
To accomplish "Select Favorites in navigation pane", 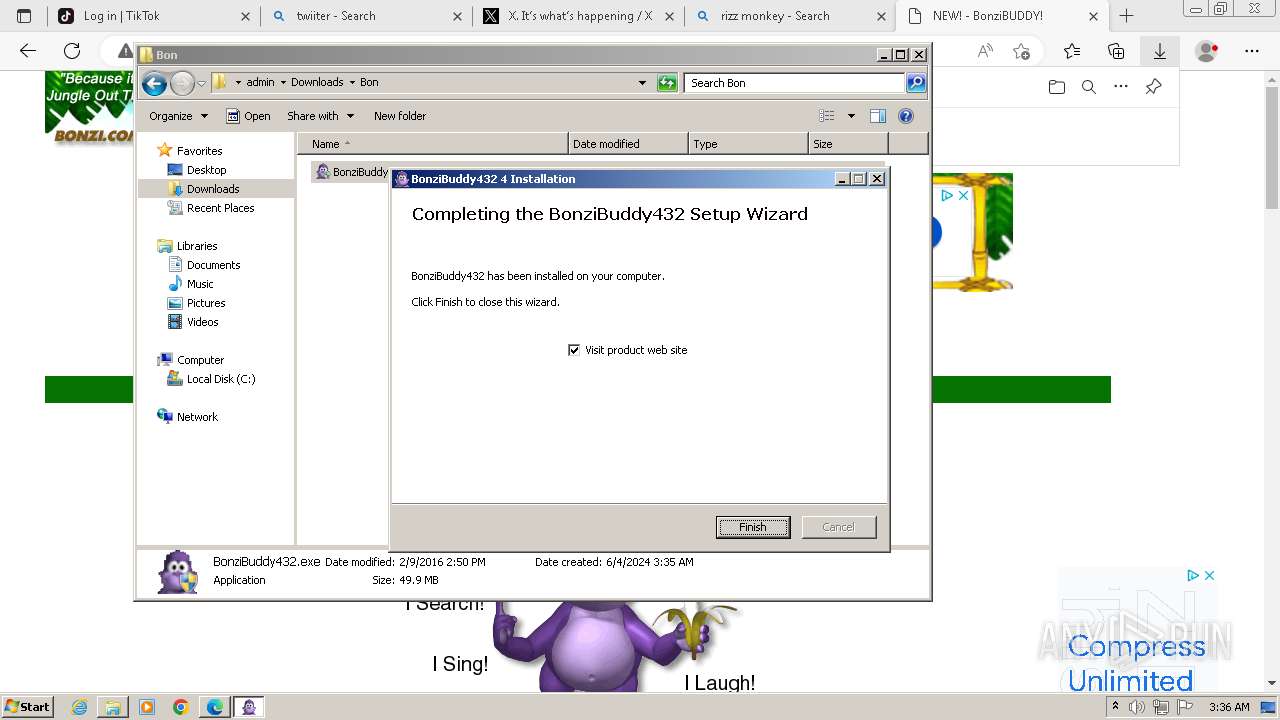I will tap(199, 151).
